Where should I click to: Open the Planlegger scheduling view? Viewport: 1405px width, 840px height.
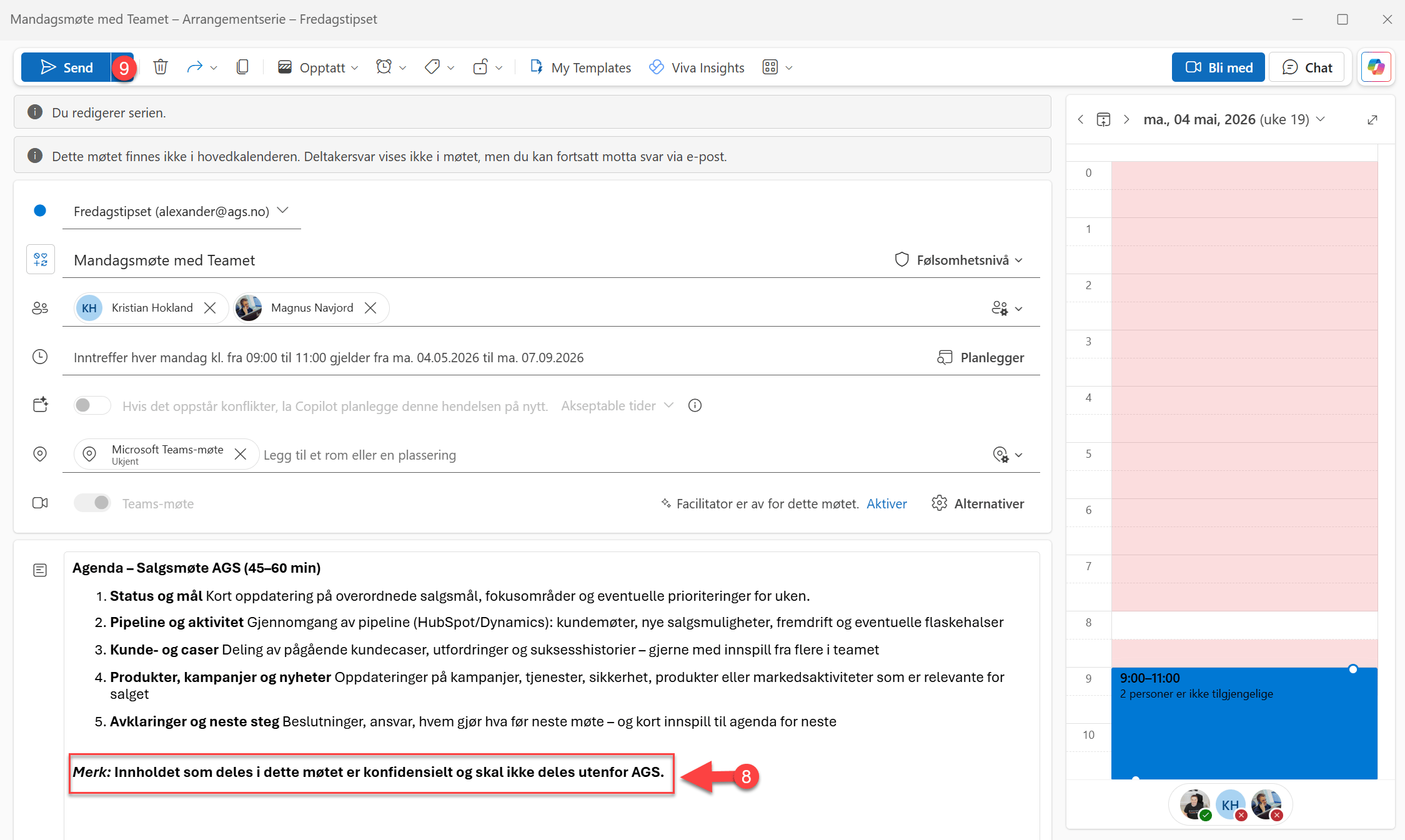point(981,357)
